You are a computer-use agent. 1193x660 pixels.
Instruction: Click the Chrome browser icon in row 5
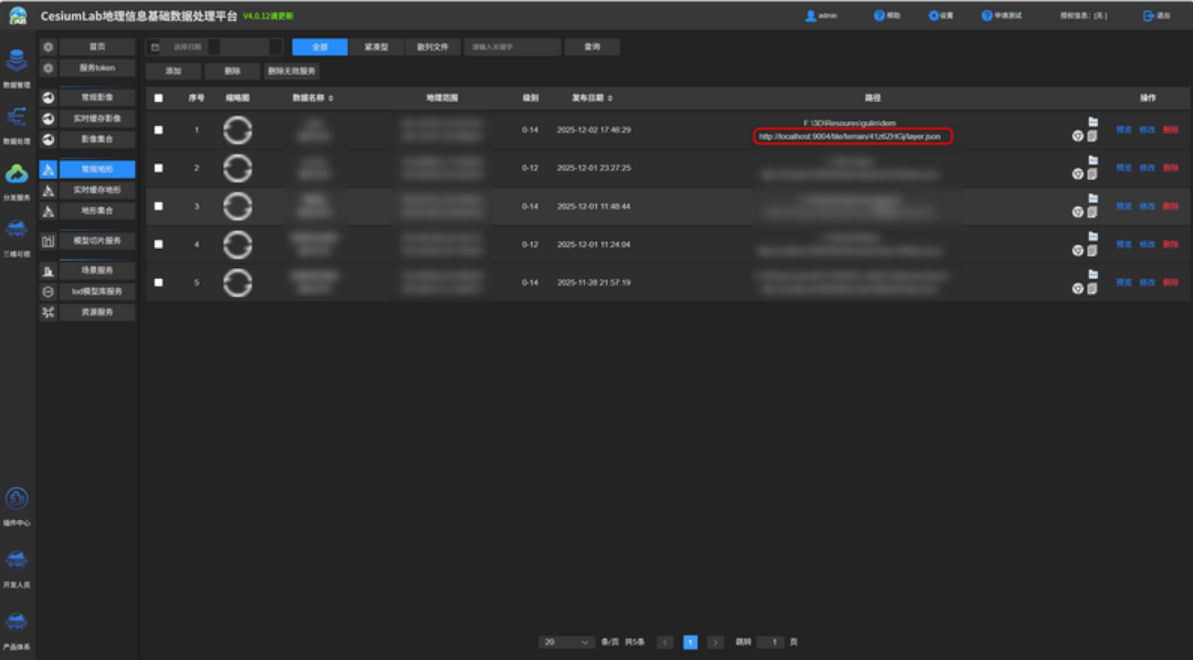pos(1077,289)
